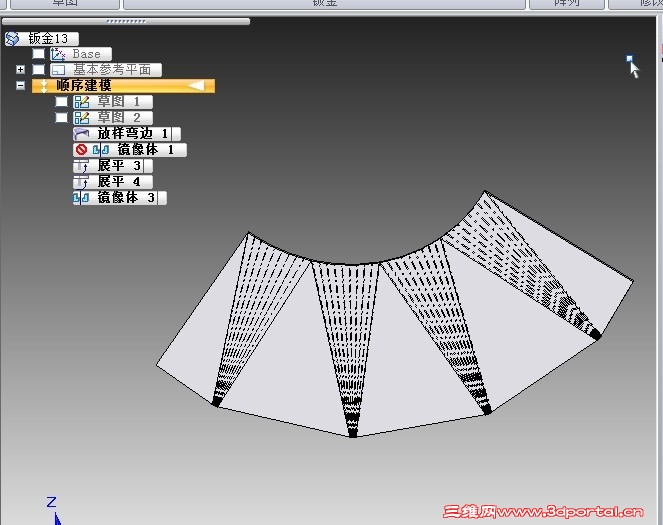Select the 镜像体 1 feature label
Image resolution: width=663 pixels, height=525 pixels.
[x=145, y=150]
